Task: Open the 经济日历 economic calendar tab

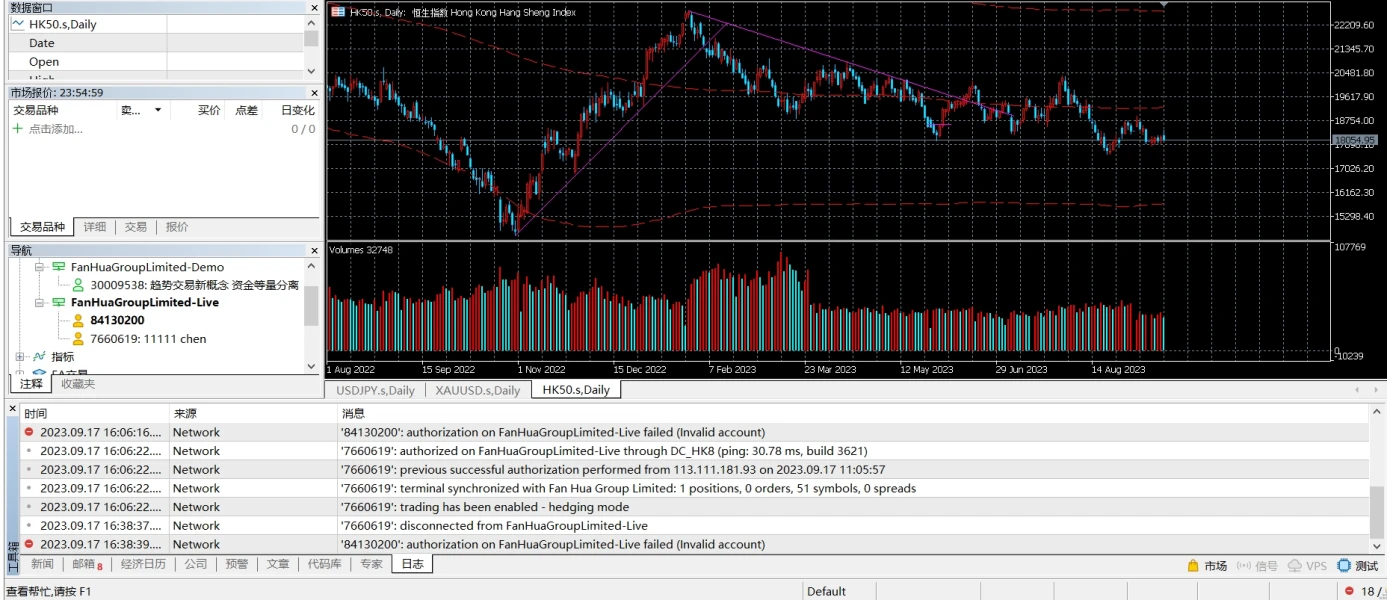Action: 143,564
